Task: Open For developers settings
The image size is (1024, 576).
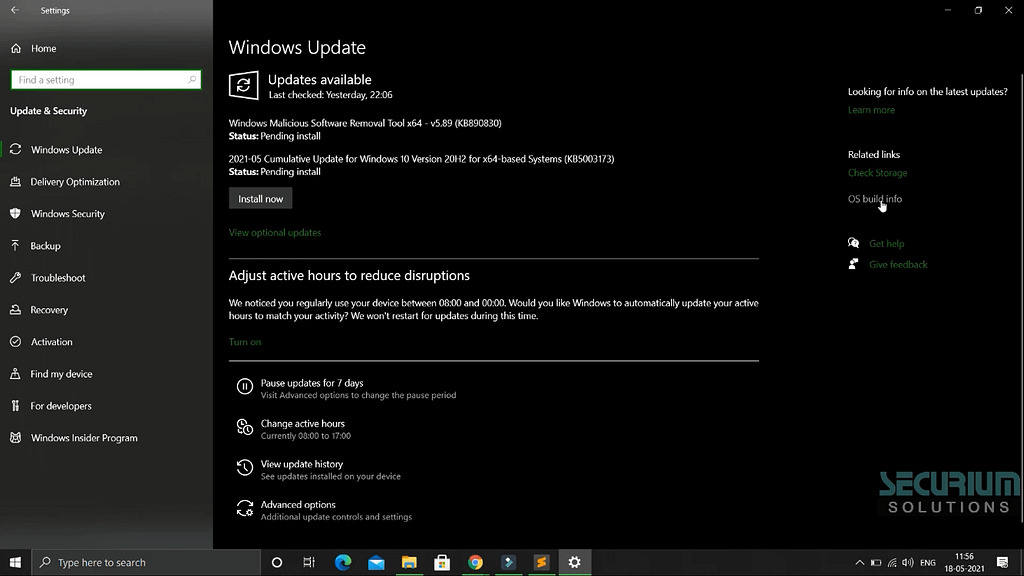Action: (x=61, y=406)
